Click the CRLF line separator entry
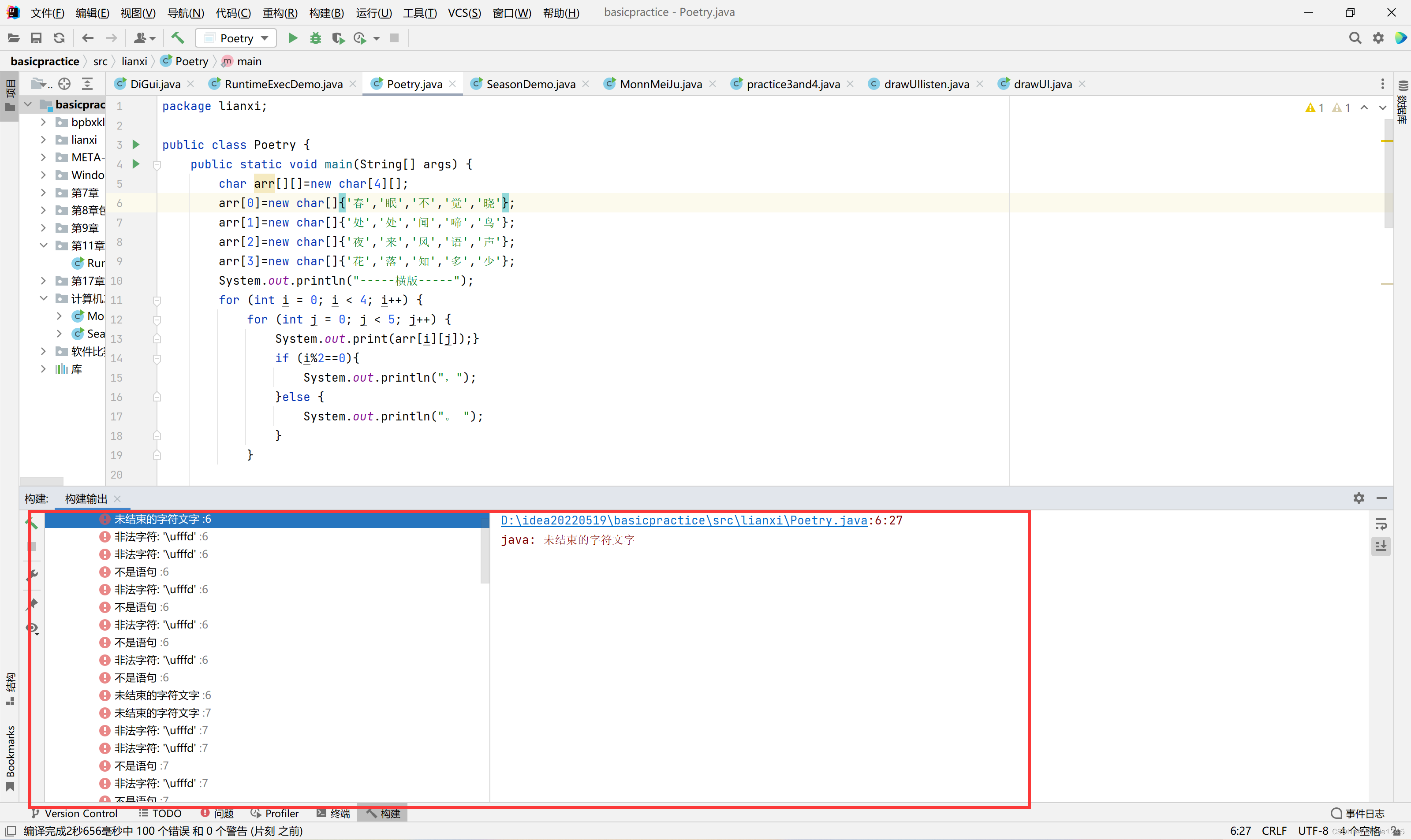 click(x=1274, y=831)
